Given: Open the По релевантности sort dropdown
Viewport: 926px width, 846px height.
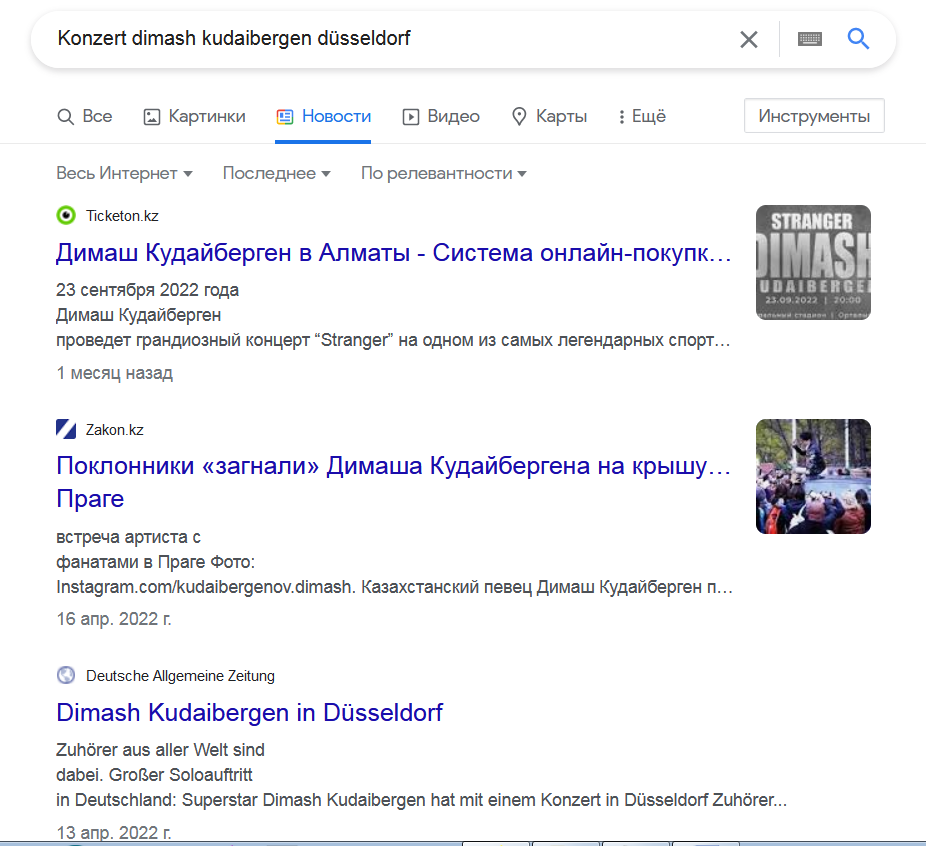Looking at the screenshot, I should coord(443,173).
